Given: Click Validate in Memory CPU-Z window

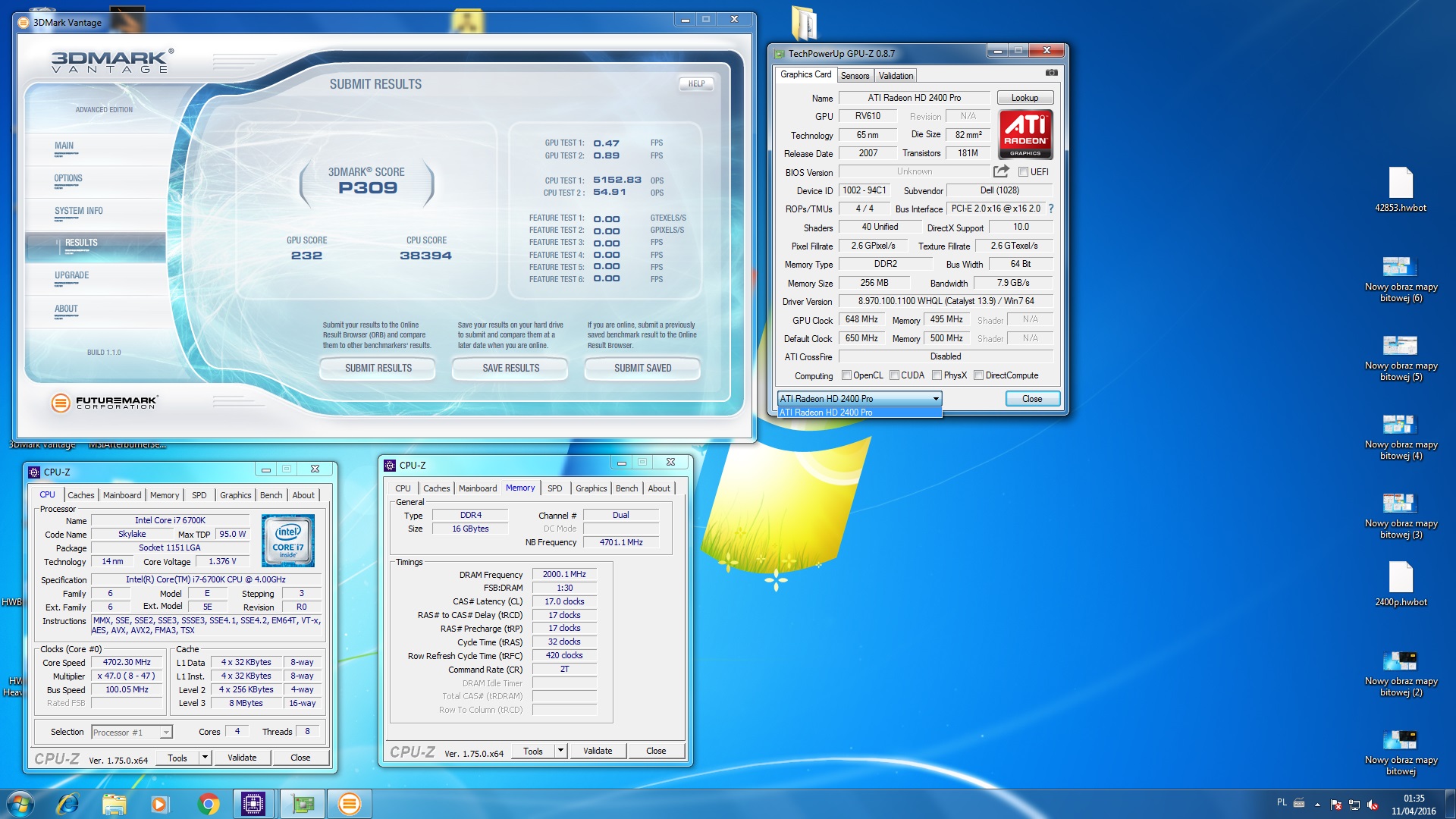Looking at the screenshot, I should click(x=598, y=751).
